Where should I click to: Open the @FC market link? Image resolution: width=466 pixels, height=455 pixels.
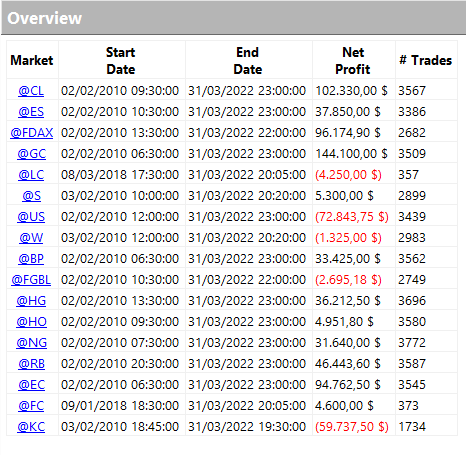coord(31,406)
